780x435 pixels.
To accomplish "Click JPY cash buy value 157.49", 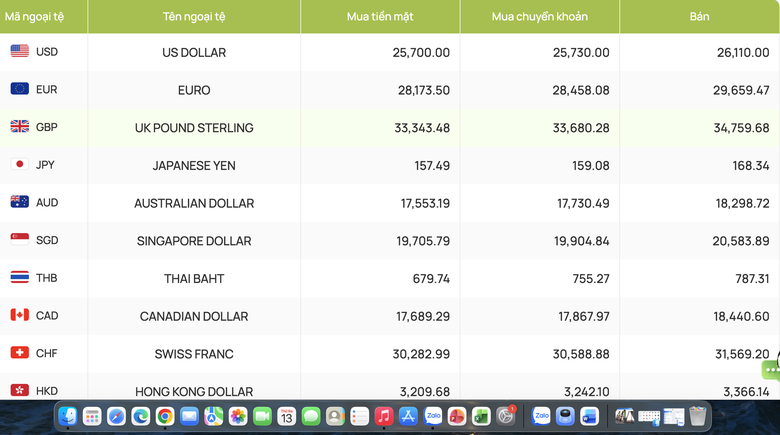I will [x=432, y=166].
